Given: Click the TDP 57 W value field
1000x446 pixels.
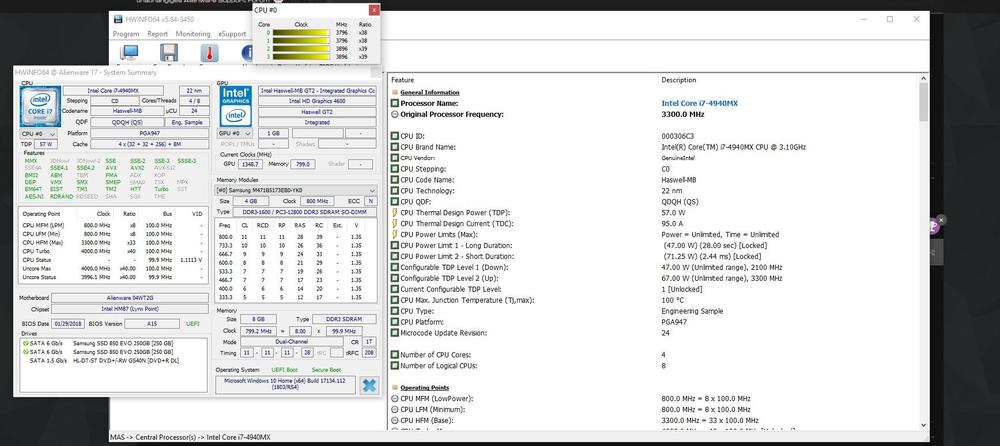Looking at the screenshot, I should click(44, 145).
